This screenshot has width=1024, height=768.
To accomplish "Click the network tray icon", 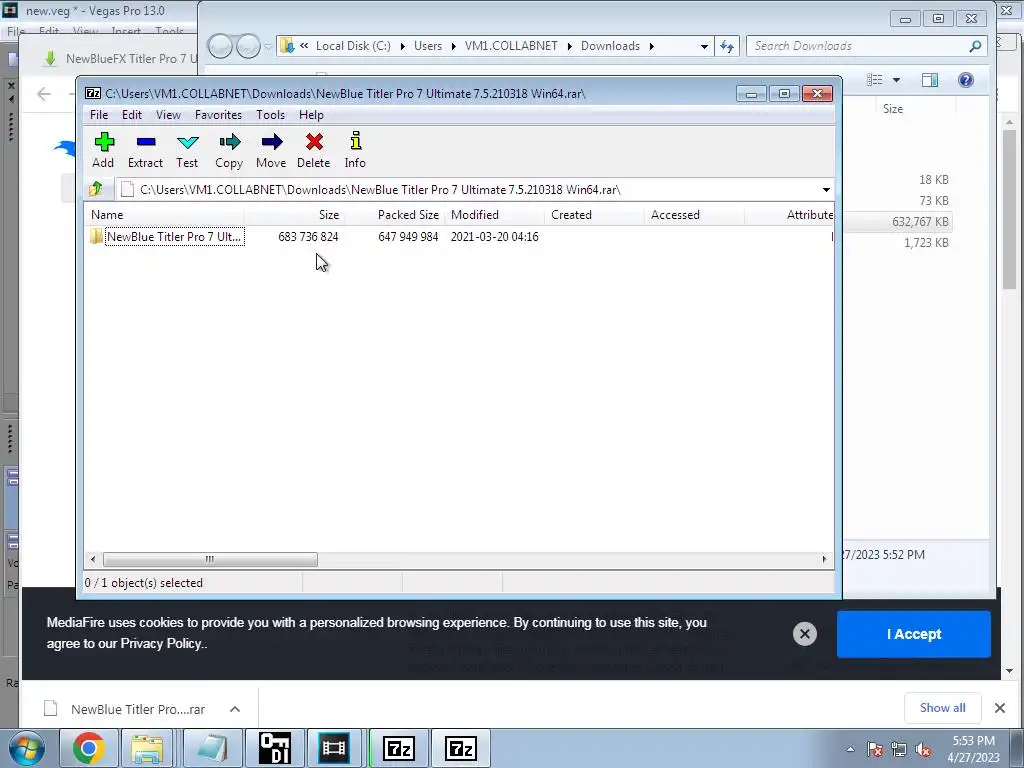I will pyautogui.click(x=899, y=750).
